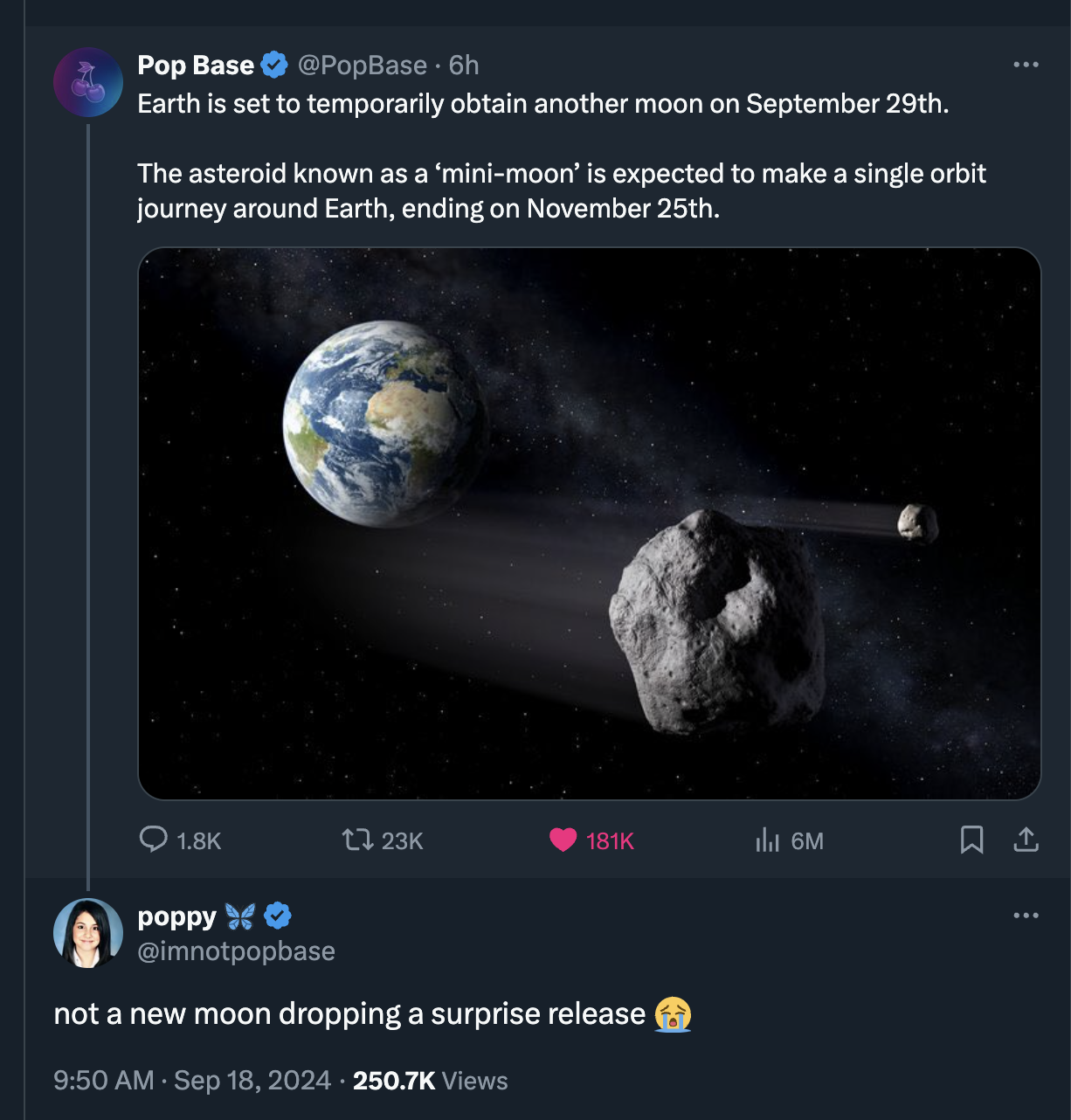Screen dimensions: 1071x1120
Task: Click the 181K likes count
Action: pyautogui.click(x=612, y=841)
